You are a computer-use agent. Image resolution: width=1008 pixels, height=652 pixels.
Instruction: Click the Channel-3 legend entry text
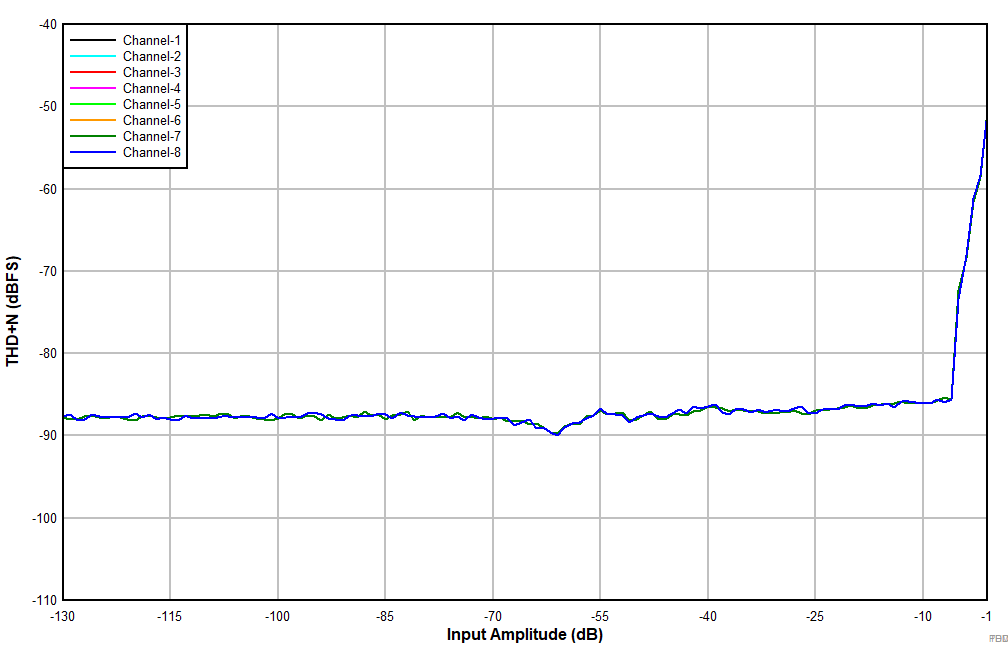click(151, 72)
